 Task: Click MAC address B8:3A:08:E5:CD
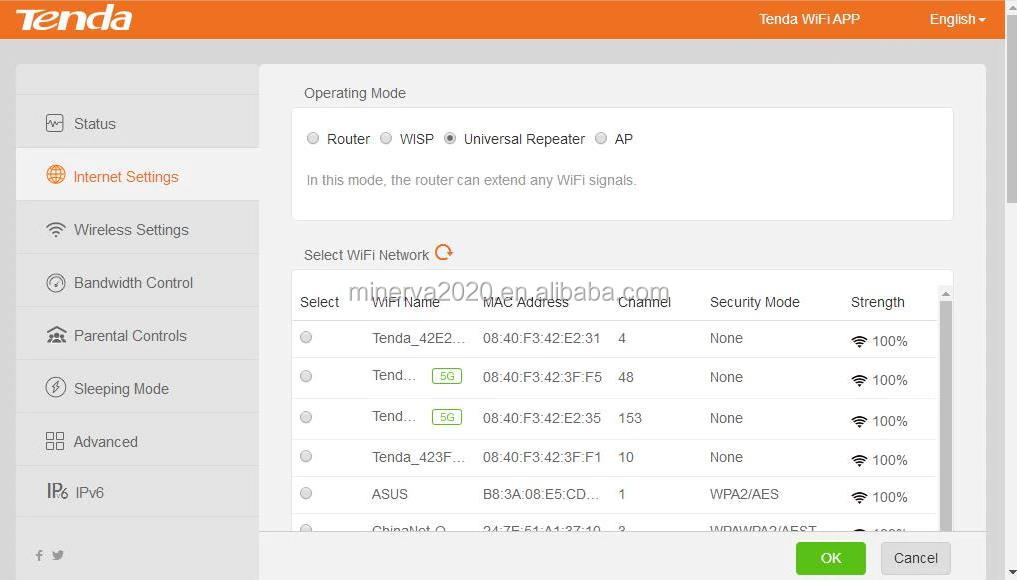coord(541,494)
